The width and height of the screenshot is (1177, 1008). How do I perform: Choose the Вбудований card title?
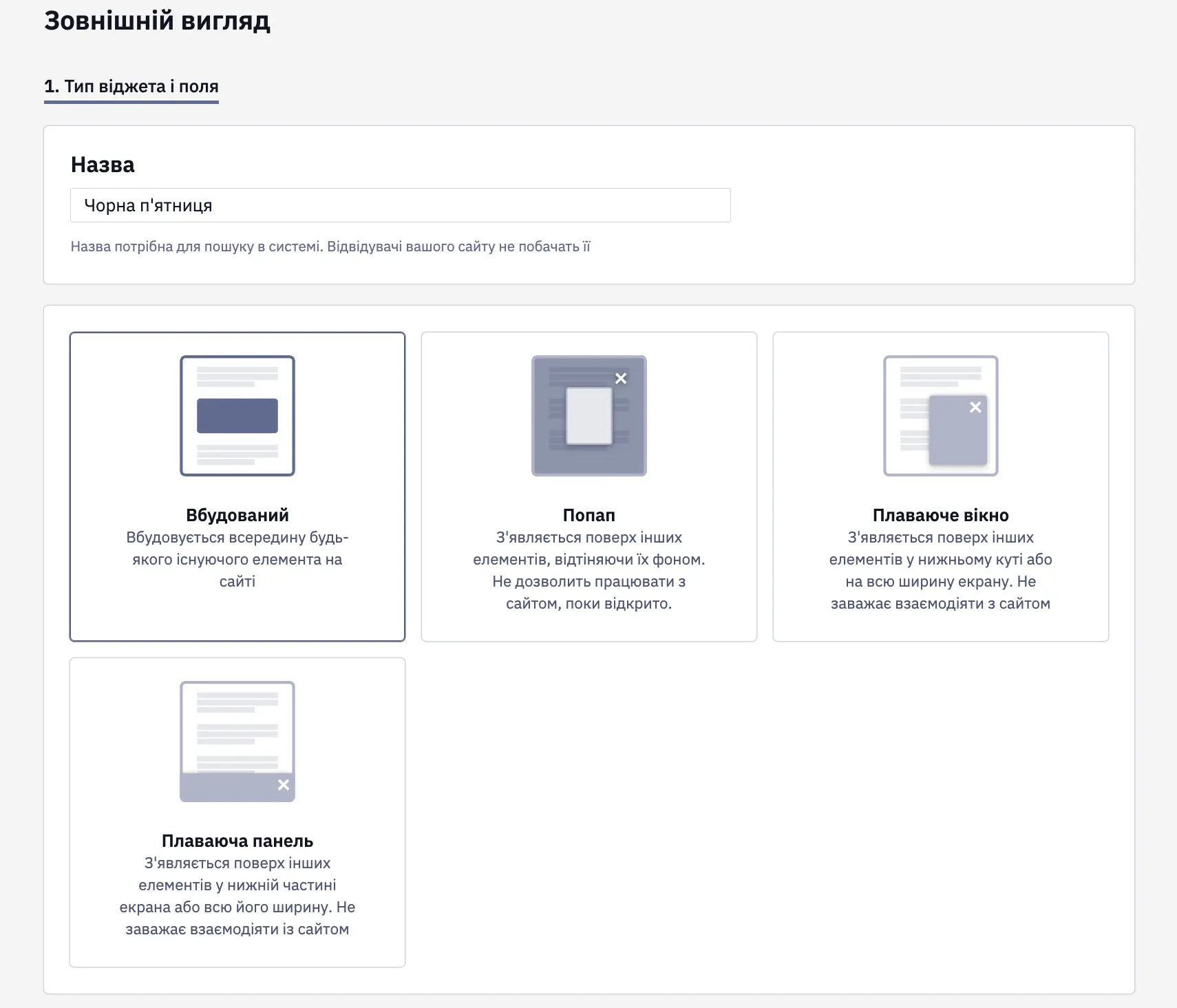[x=237, y=515]
